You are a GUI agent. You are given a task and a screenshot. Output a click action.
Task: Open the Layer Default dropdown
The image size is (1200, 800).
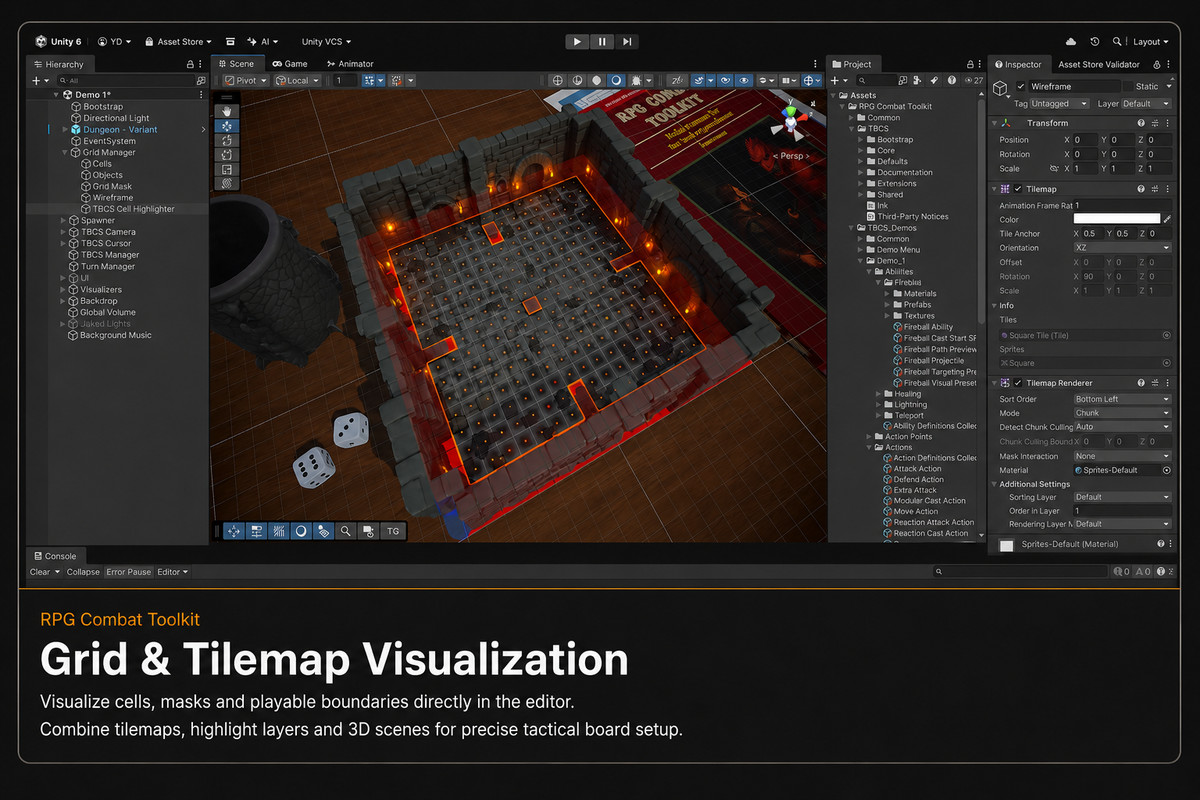tap(1145, 103)
